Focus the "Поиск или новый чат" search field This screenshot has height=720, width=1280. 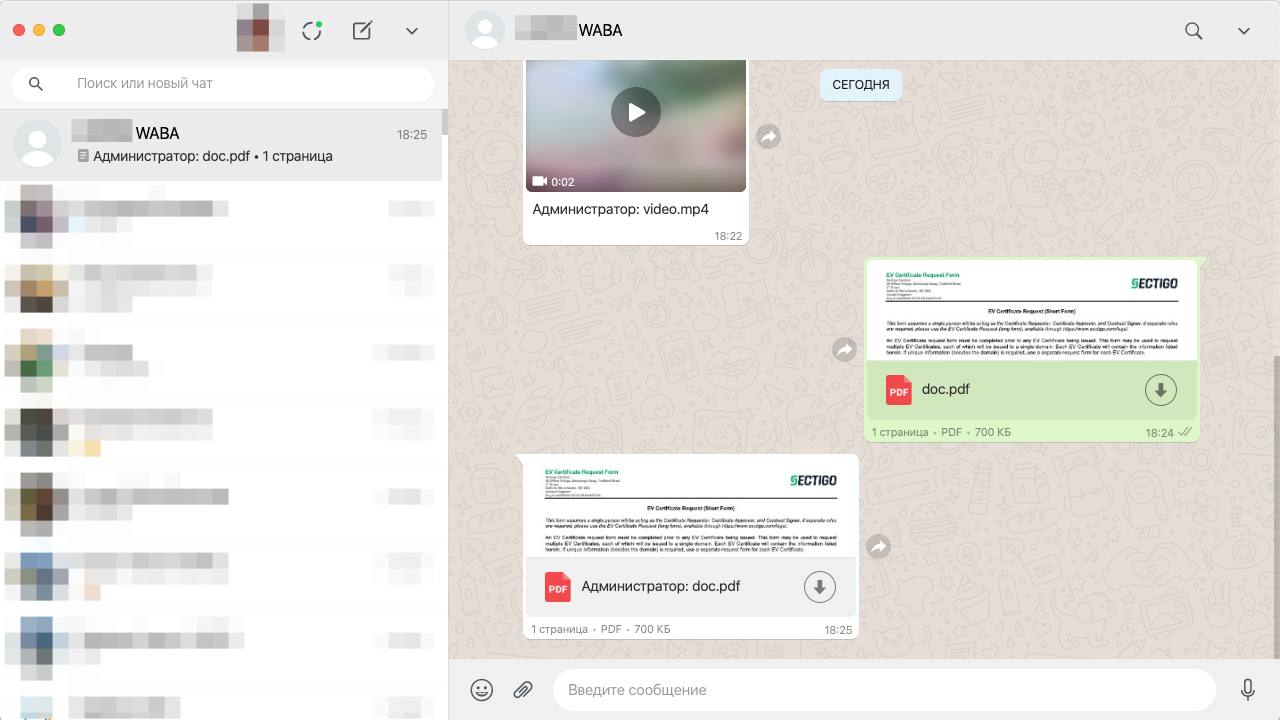point(223,84)
